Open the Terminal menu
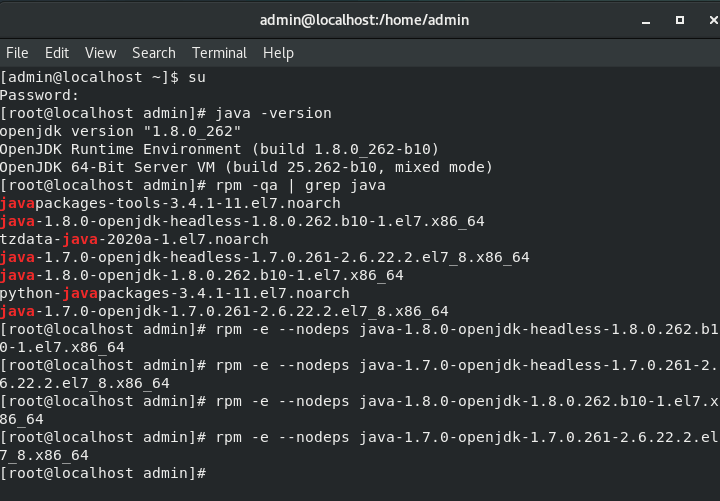 [x=219, y=53]
